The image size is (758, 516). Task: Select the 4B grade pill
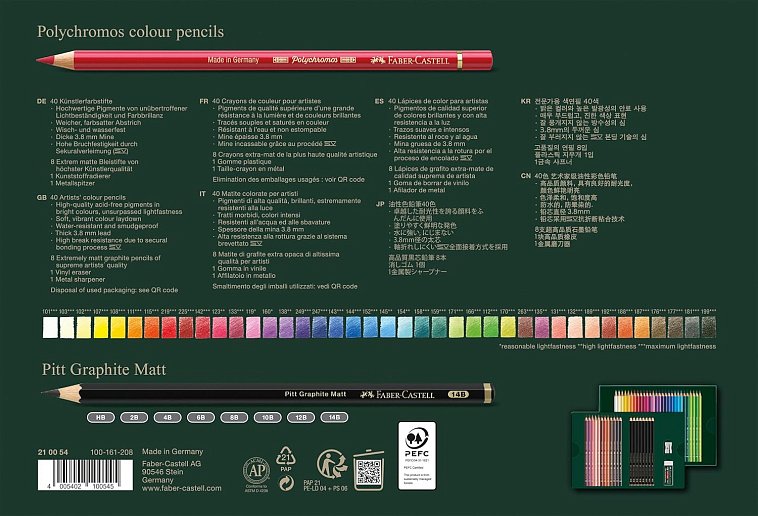tap(167, 417)
